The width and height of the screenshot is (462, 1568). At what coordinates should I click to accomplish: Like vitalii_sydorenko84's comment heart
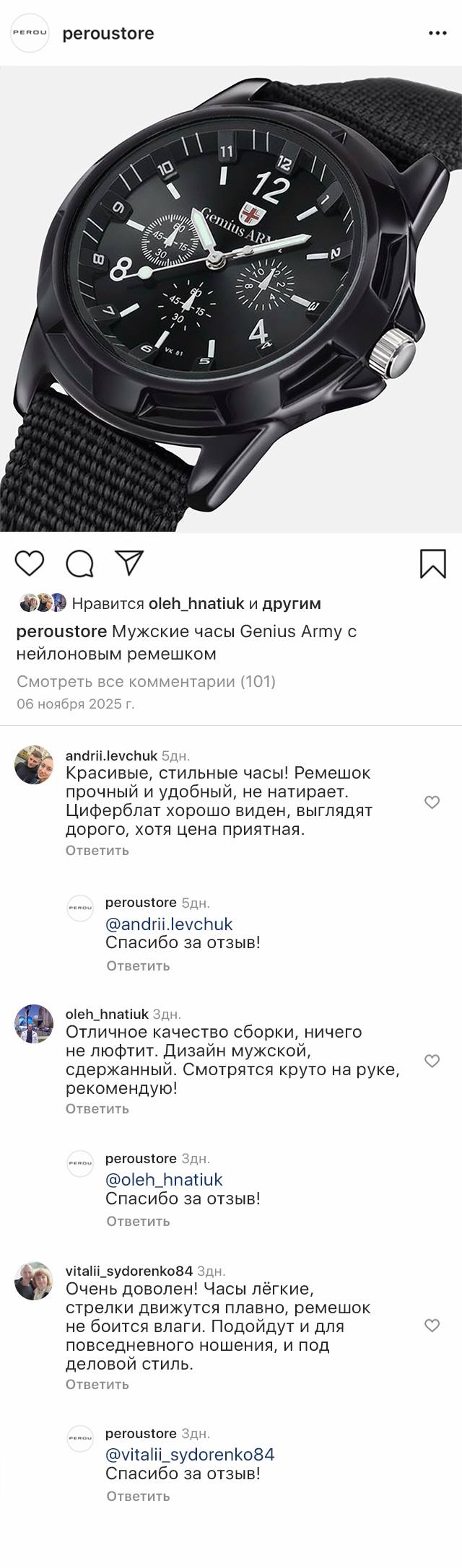coord(432,1326)
